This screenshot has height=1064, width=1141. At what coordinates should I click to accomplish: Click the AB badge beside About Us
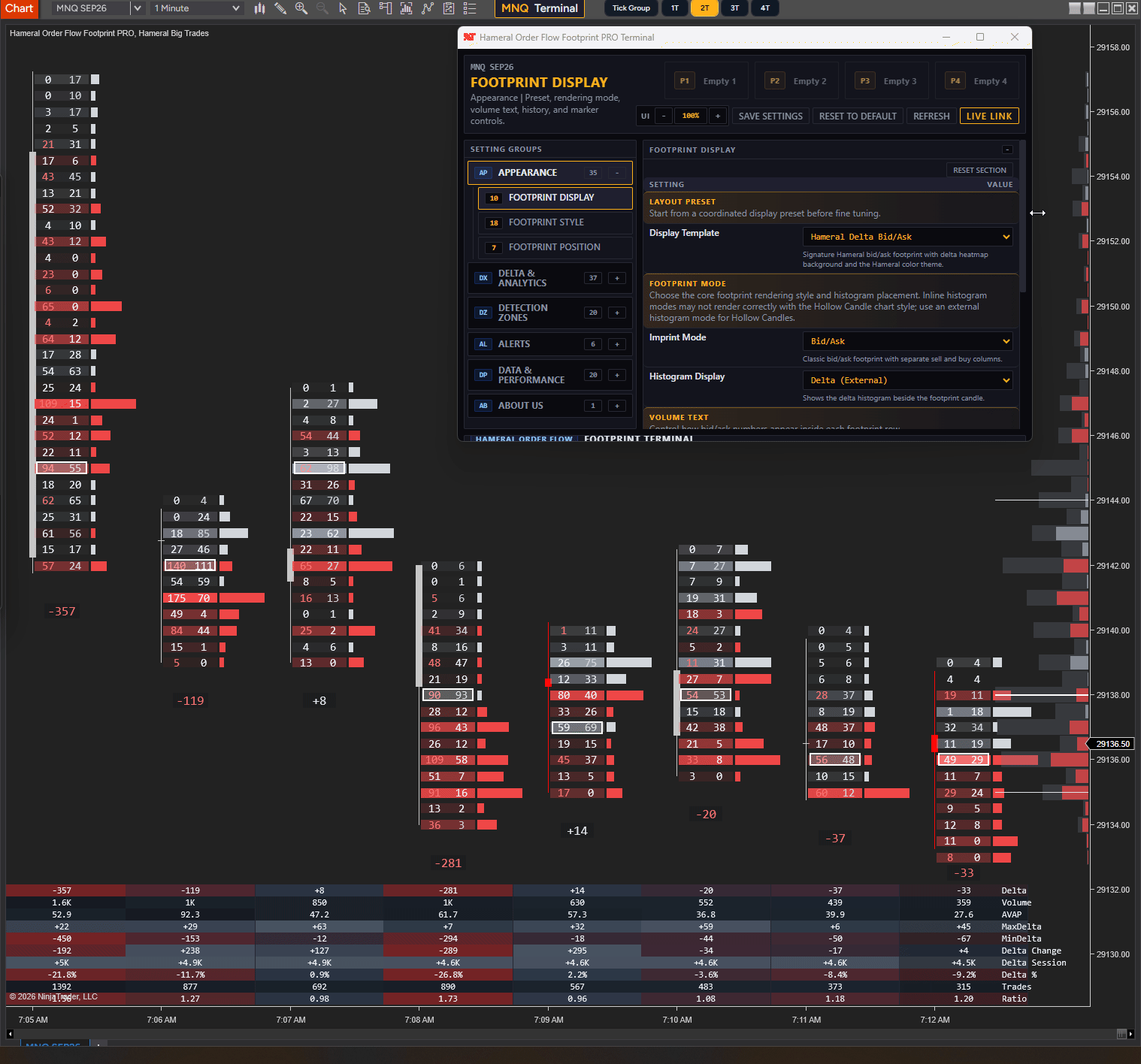pyautogui.click(x=483, y=406)
